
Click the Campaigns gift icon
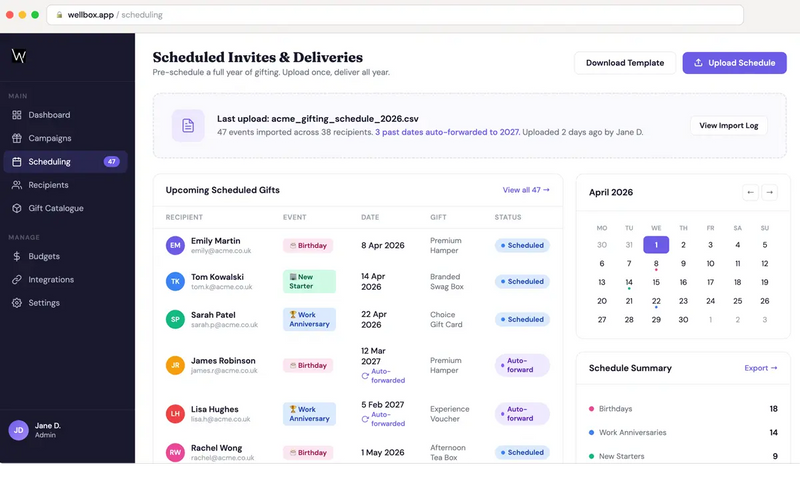coord(17,138)
